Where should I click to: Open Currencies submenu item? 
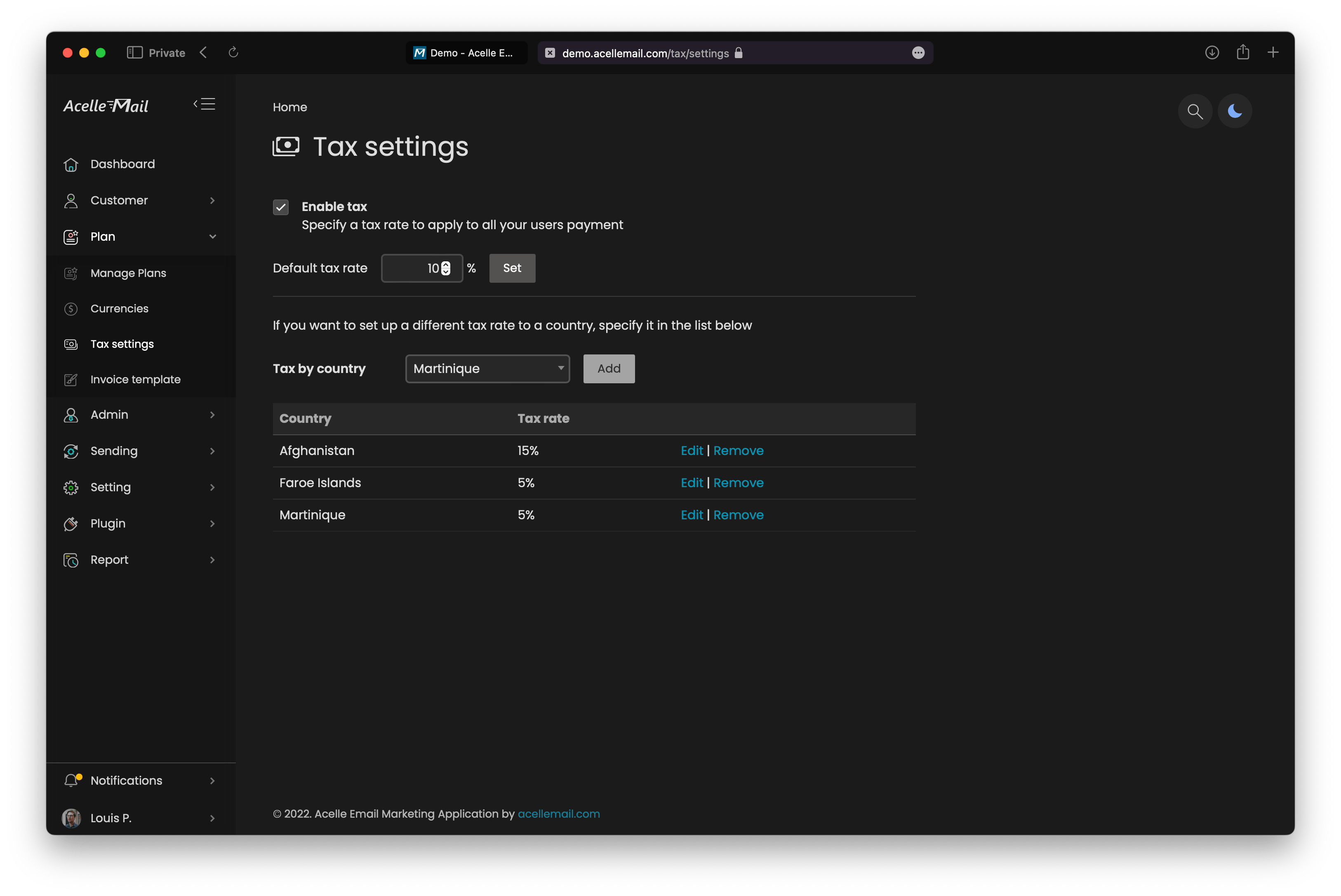pyautogui.click(x=141, y=309)
